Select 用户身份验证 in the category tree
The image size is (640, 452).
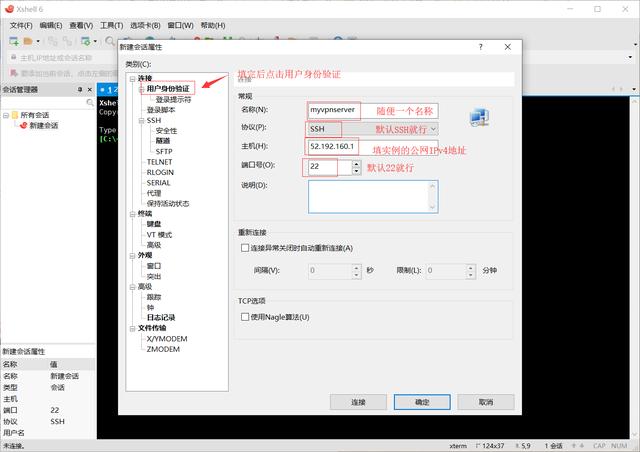pos(168,89)
